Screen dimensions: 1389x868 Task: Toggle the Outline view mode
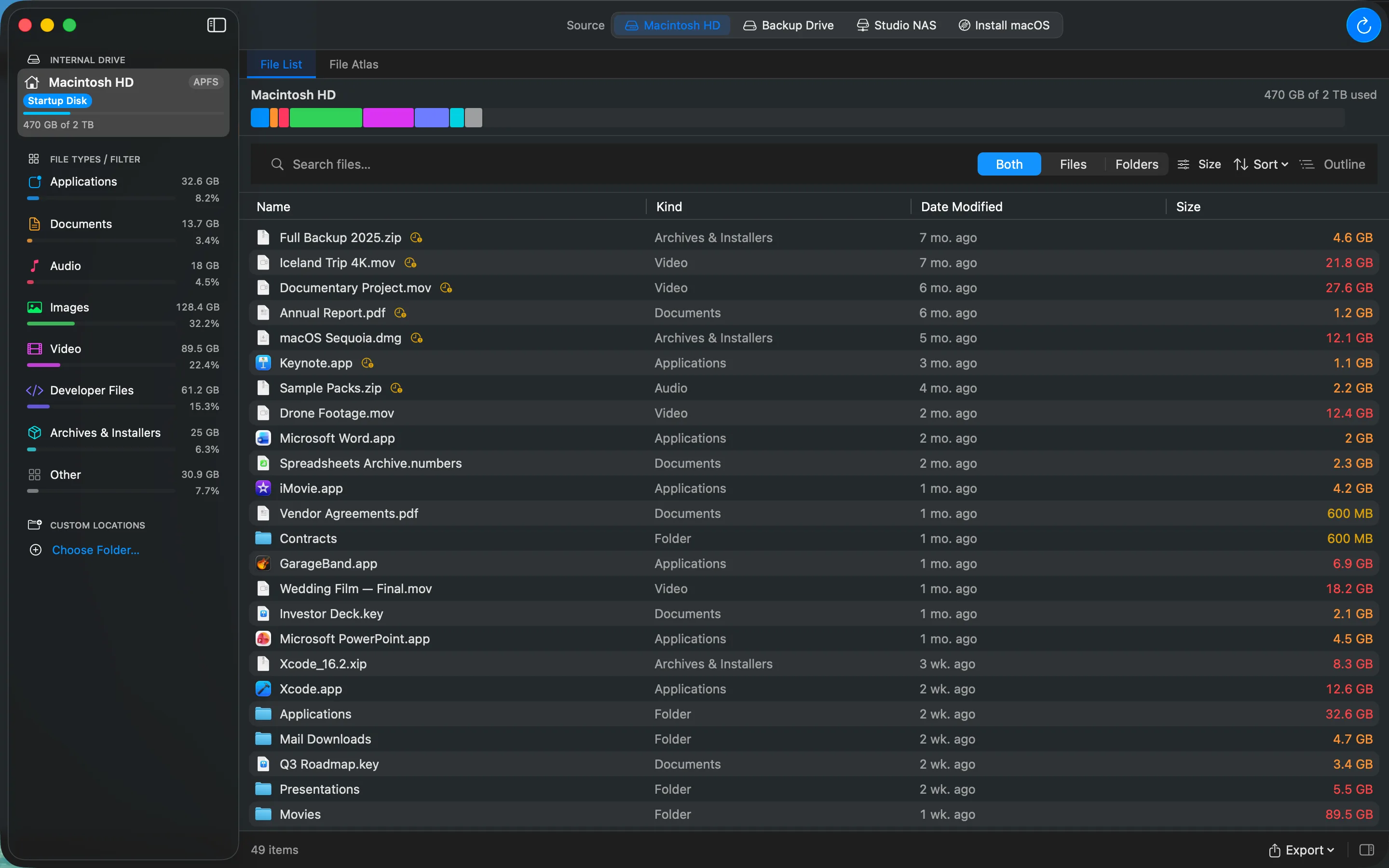1332,164
